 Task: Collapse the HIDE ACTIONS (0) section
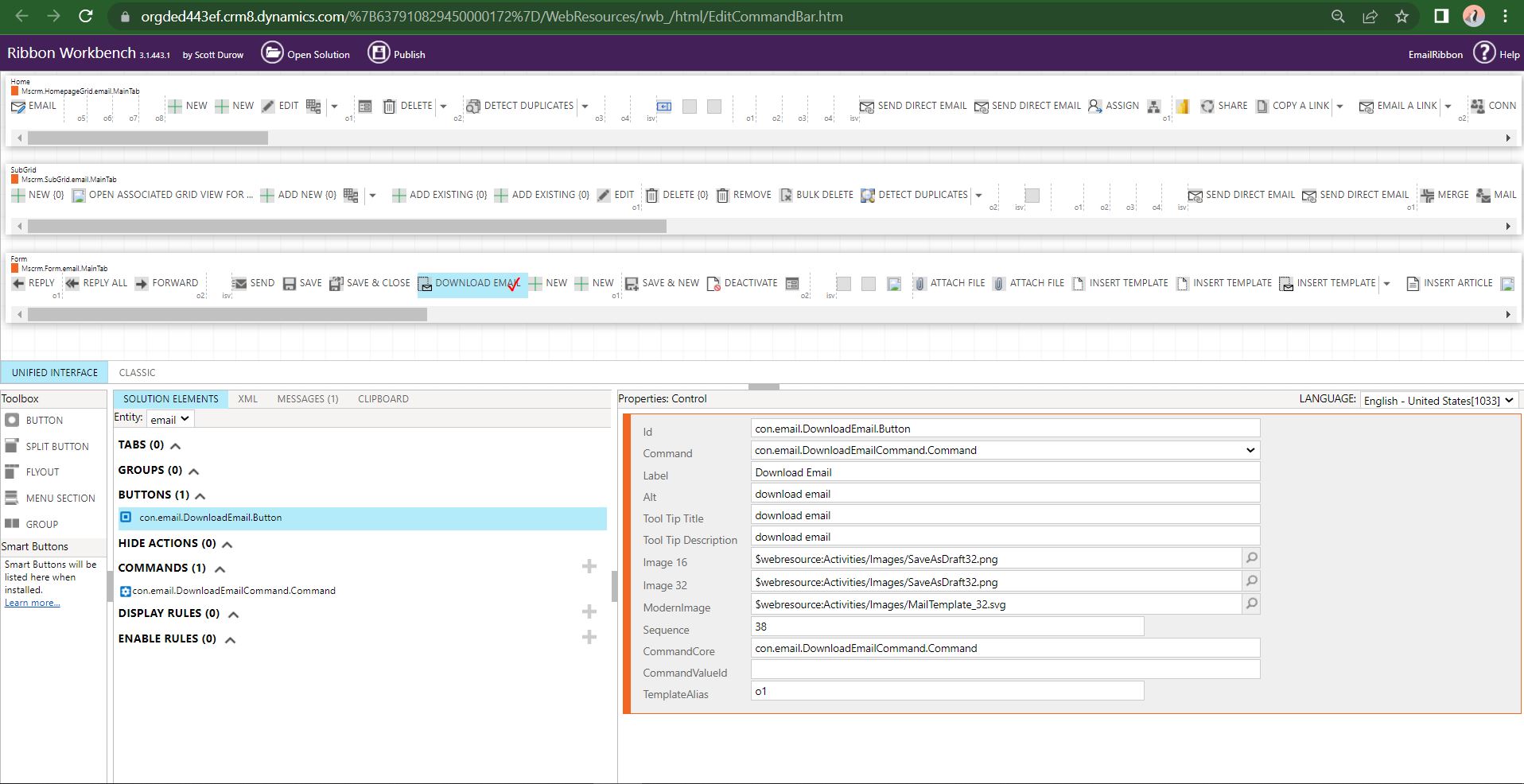pos(227,545)
